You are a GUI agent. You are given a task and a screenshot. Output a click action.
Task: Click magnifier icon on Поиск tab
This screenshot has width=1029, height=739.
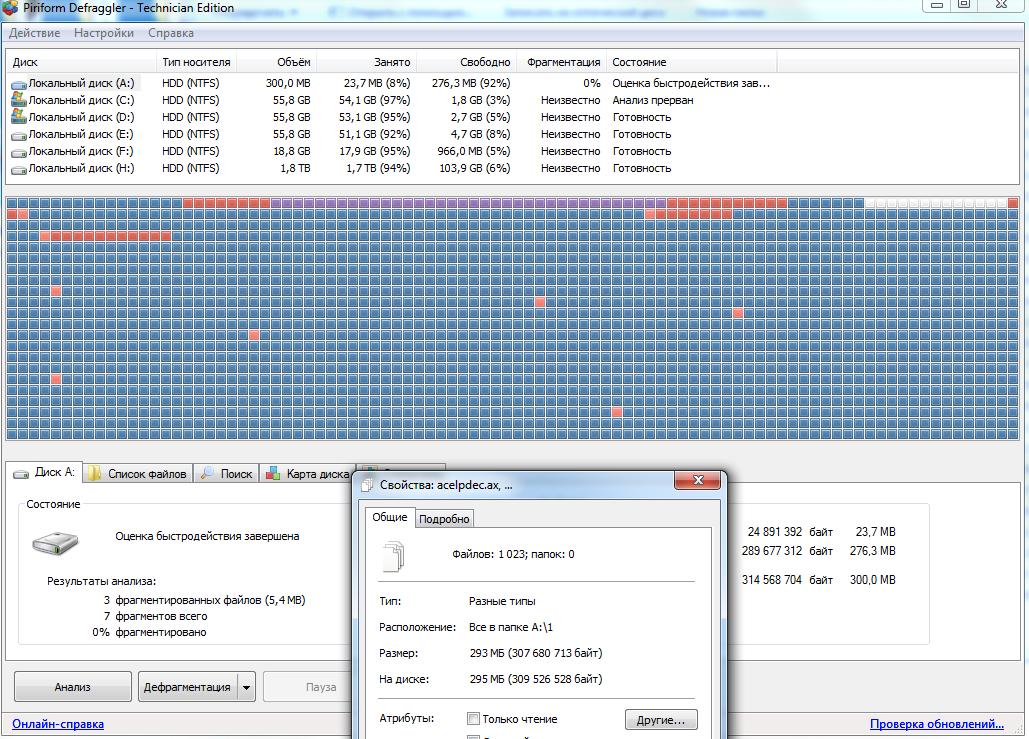(207, 473)
